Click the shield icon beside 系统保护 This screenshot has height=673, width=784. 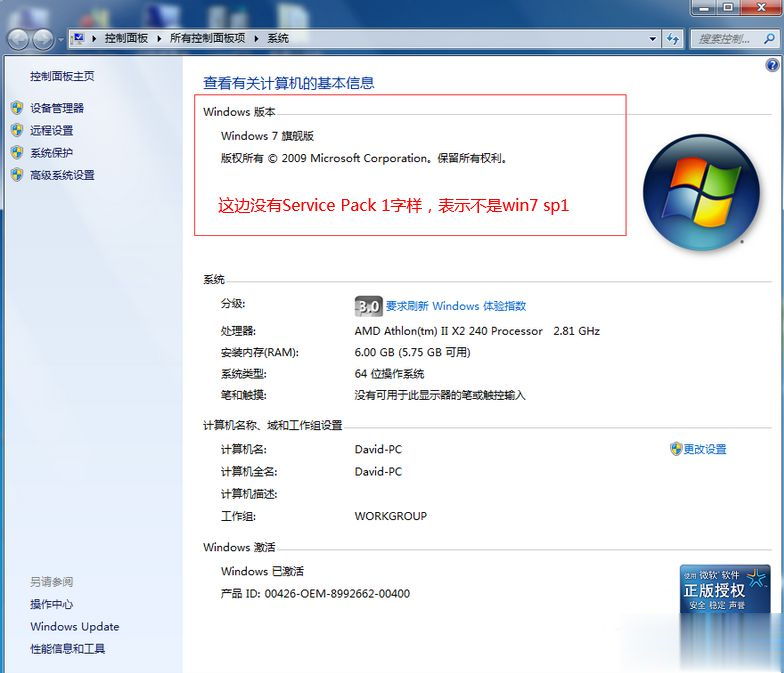tap(17, 152)
